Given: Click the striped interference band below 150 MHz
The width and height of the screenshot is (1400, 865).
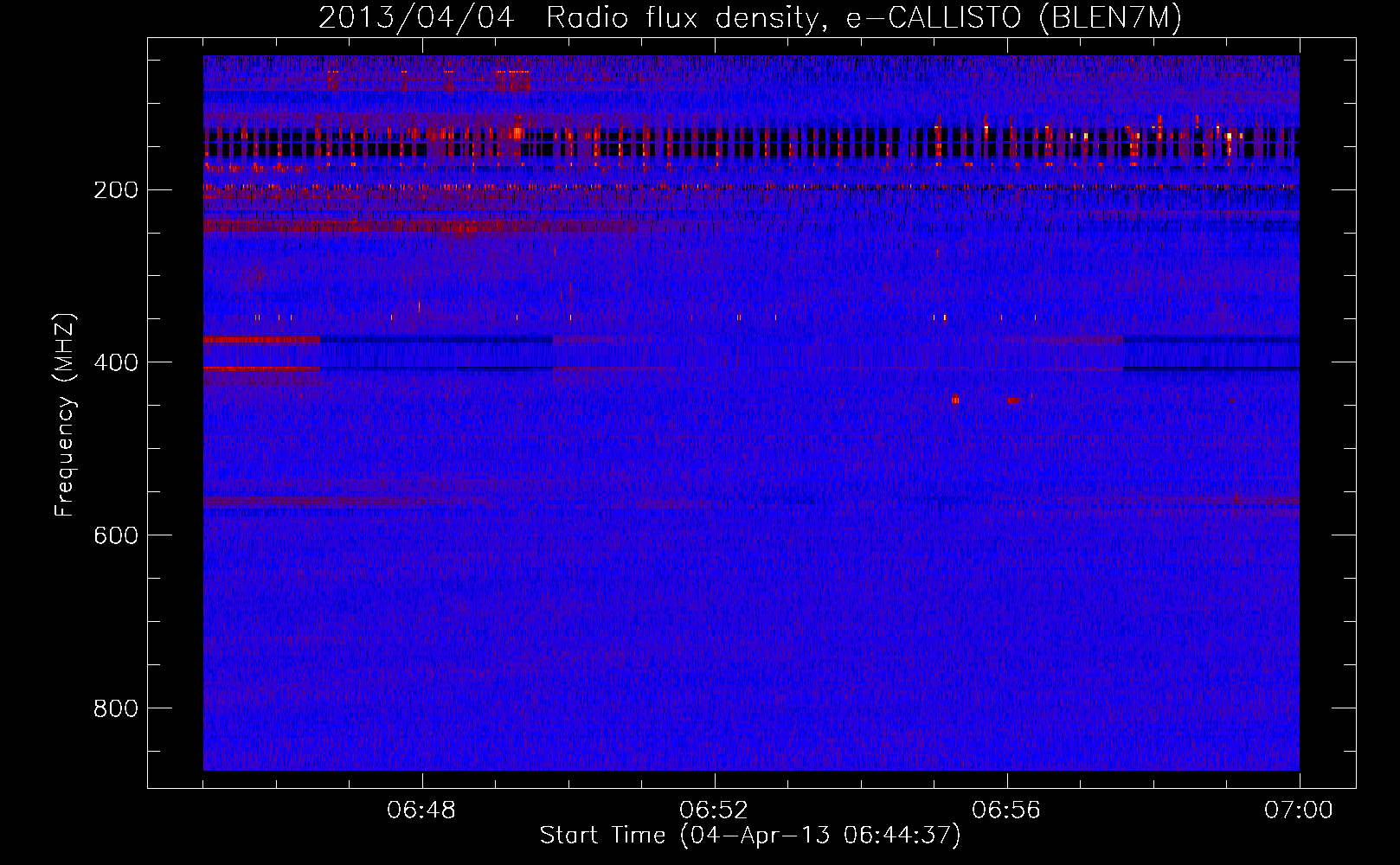Looking at the screenshot, I should (751, 143).
